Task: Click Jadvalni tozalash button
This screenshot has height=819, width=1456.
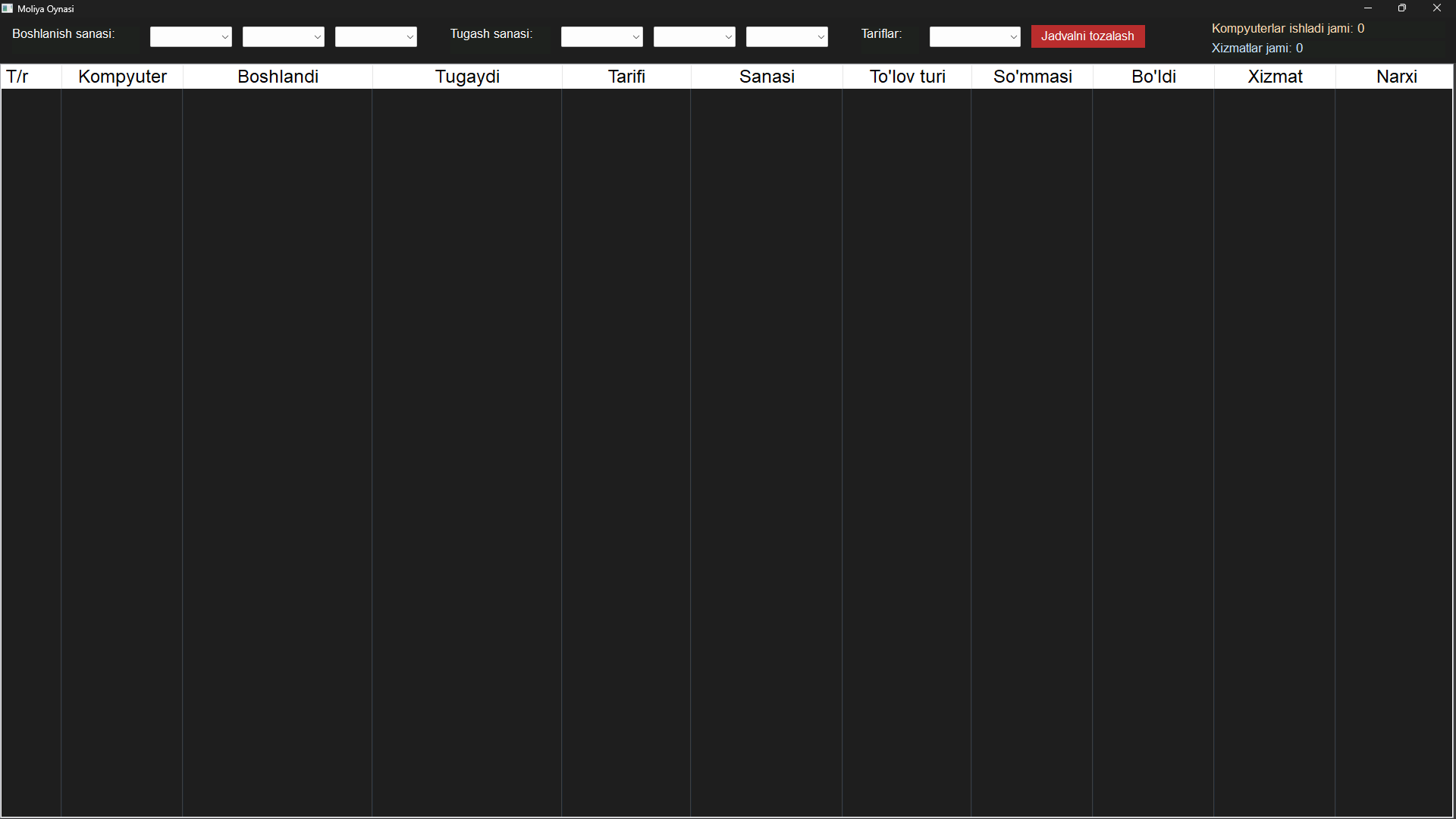Action: (x=1087, y=36)
